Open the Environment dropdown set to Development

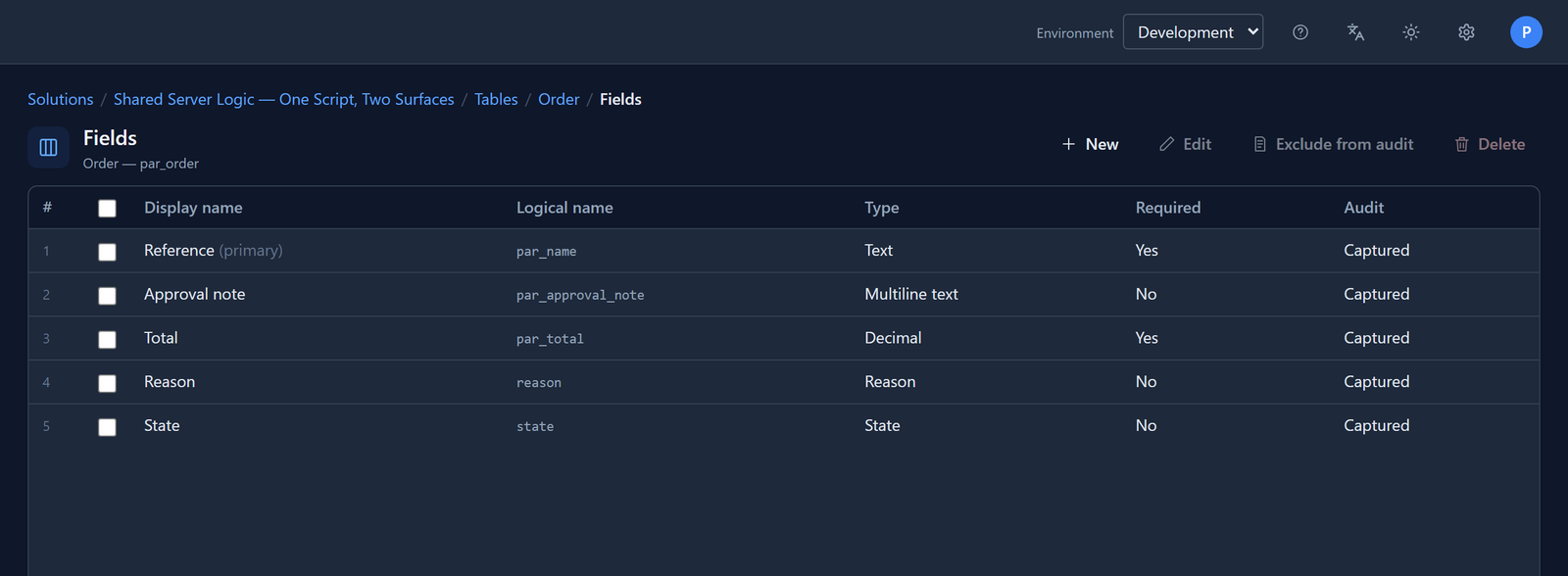point(1193,31)
